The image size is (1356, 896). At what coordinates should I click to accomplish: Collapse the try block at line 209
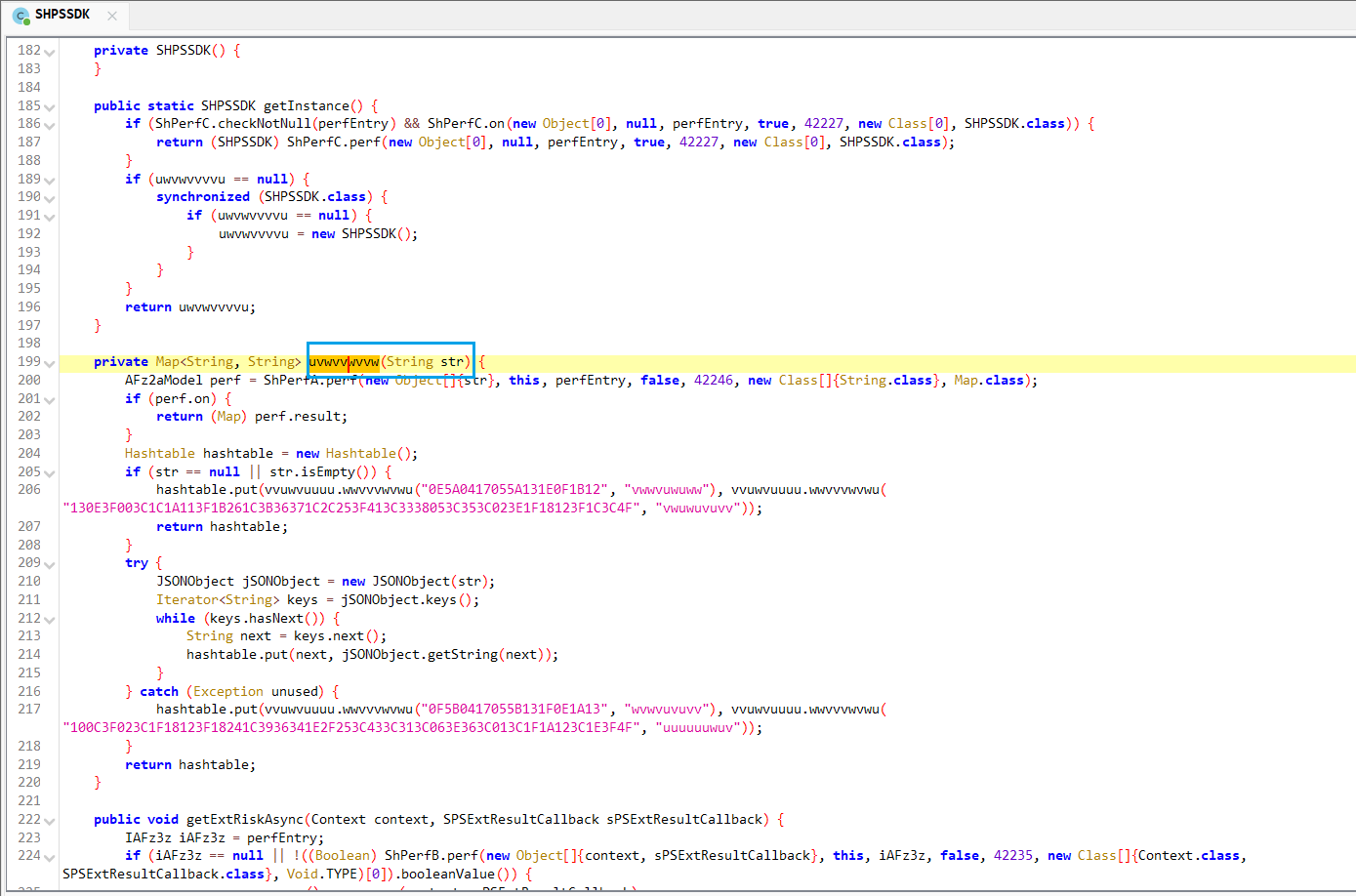click(50, 564)
